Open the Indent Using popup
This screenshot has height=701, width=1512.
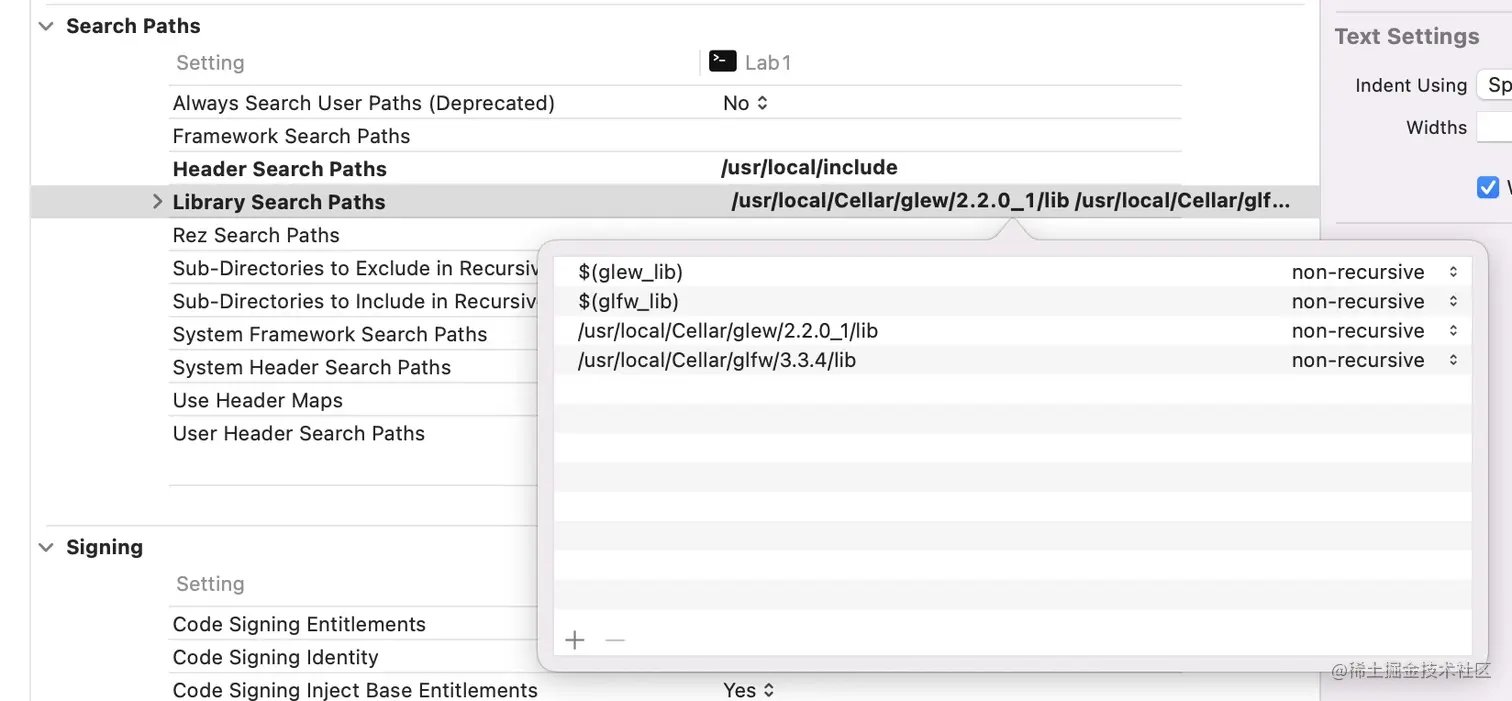point(1494,85)
